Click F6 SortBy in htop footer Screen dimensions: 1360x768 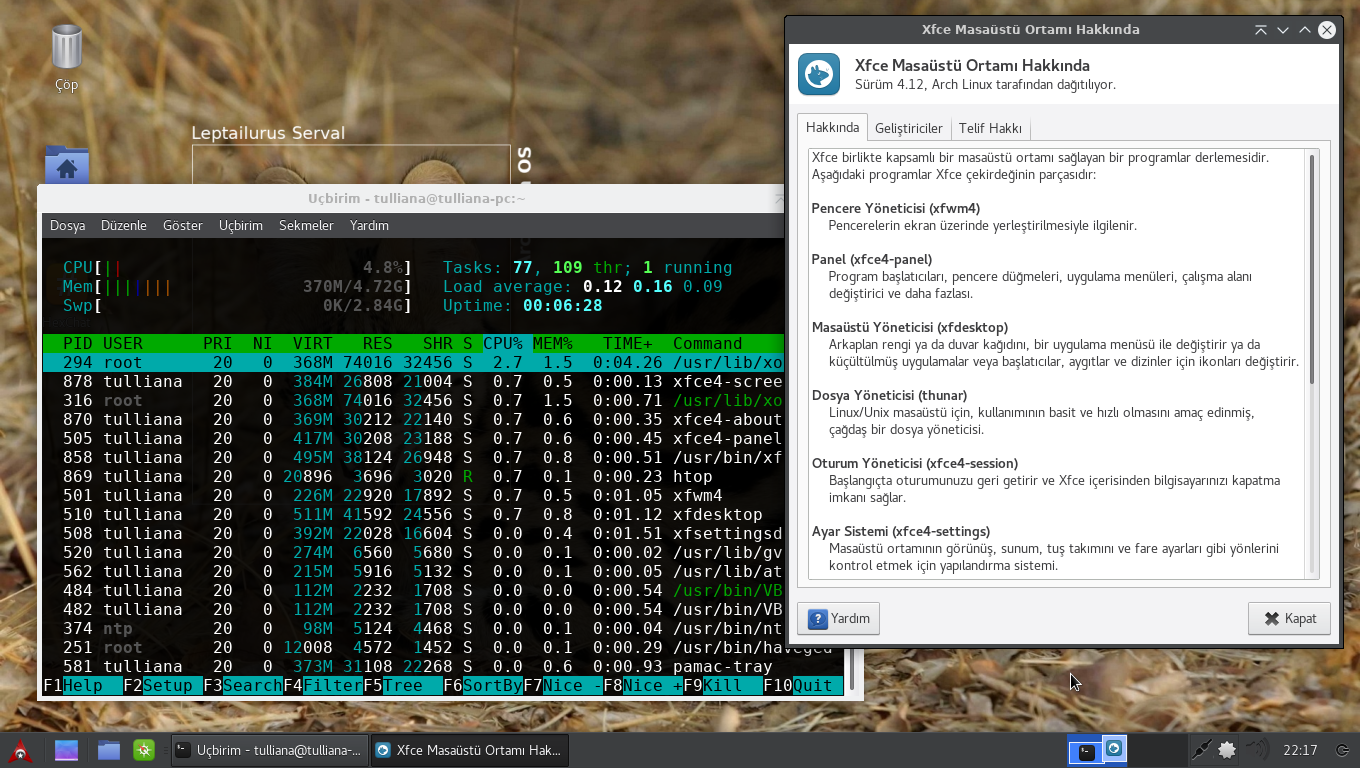(483, 685)
